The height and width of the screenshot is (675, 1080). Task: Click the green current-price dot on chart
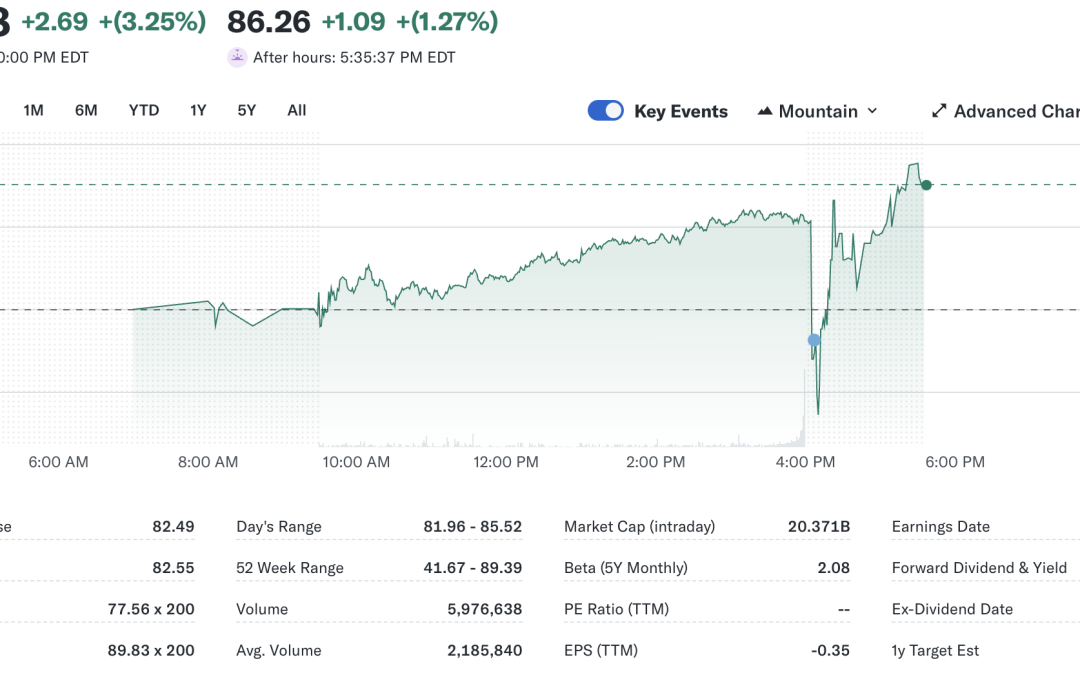click(x=927, y=185)
